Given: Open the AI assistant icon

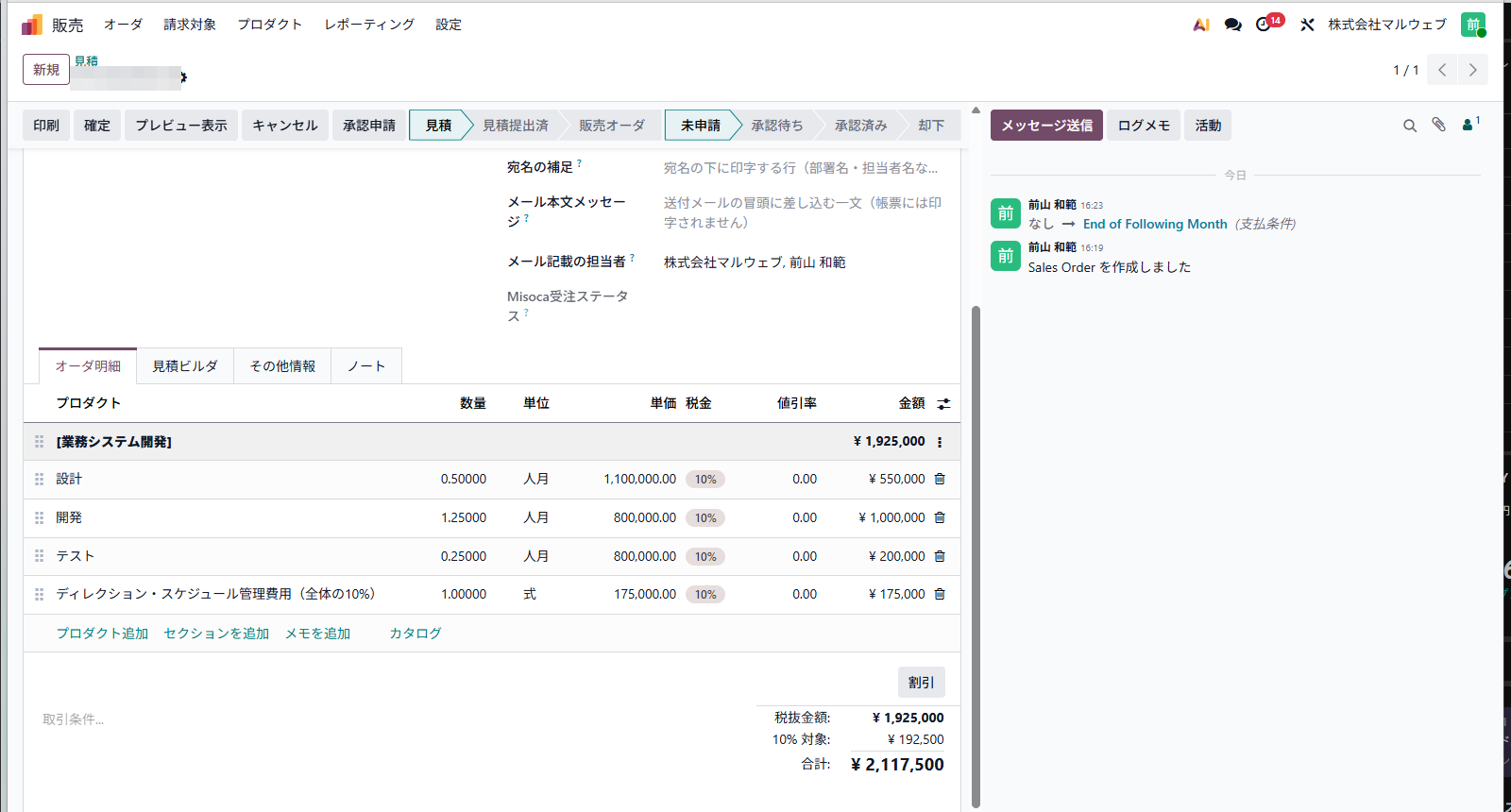Looking at the screenshot, I should pyautogui.click(x=1201, y=25).
